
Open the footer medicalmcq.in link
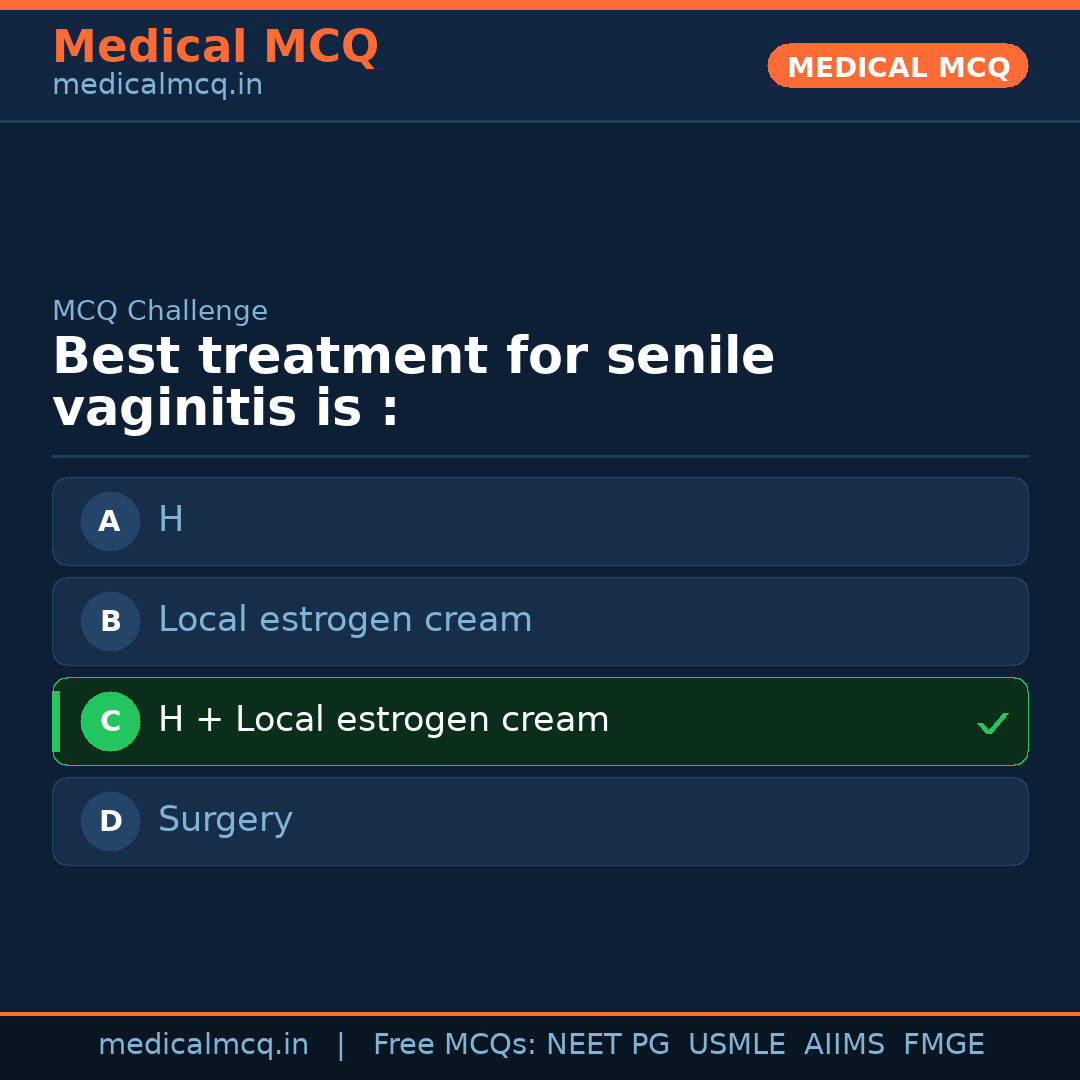pos(203,1045)
